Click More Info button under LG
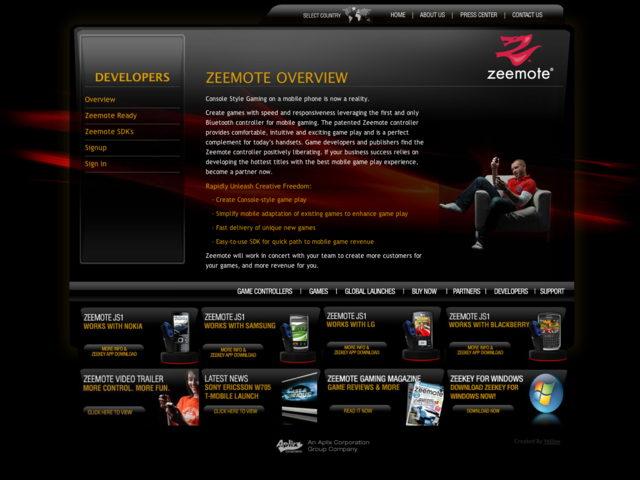The height and width of the screenshot is (480, 640). click(x=357, y=350)
